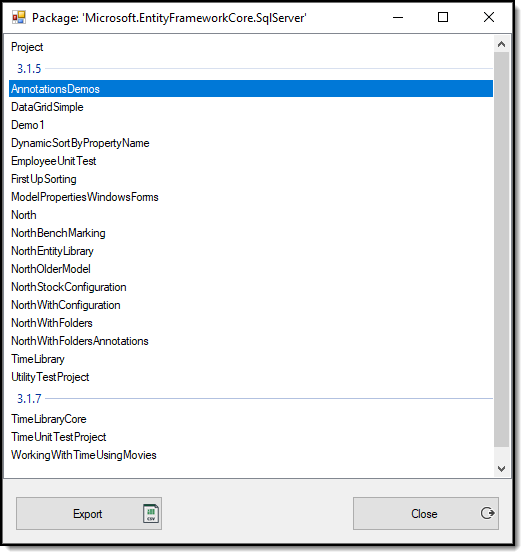Screen dimensions: 526x557
Task: Select the Demo1 project
Action: tap(251, 125)
